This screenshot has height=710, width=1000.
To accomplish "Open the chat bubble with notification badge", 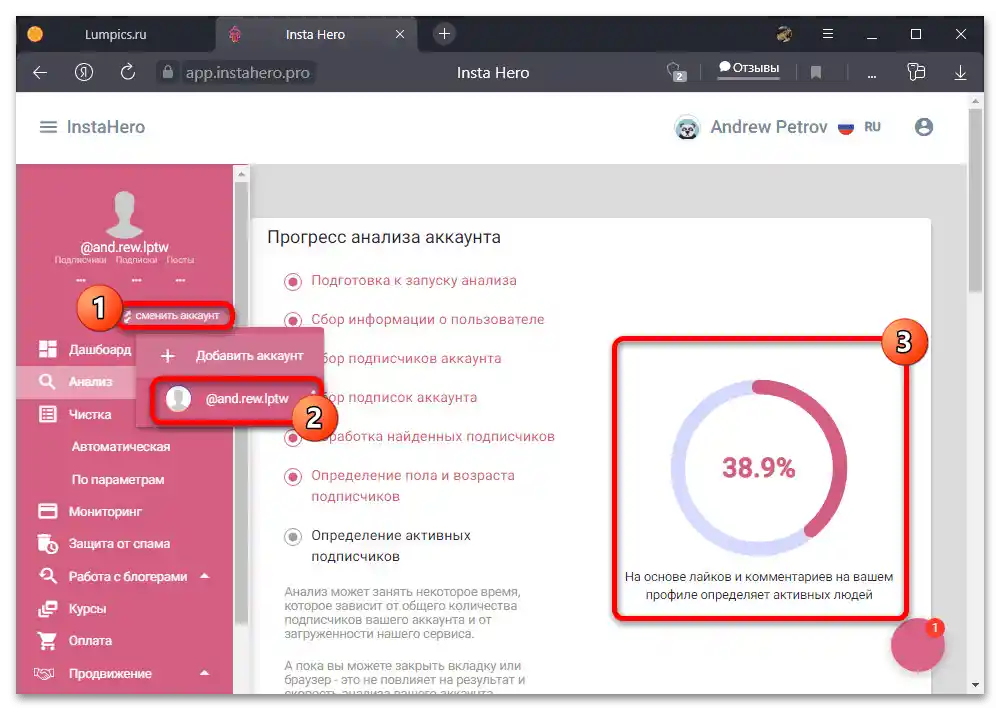I will click(x=918, y=644).
